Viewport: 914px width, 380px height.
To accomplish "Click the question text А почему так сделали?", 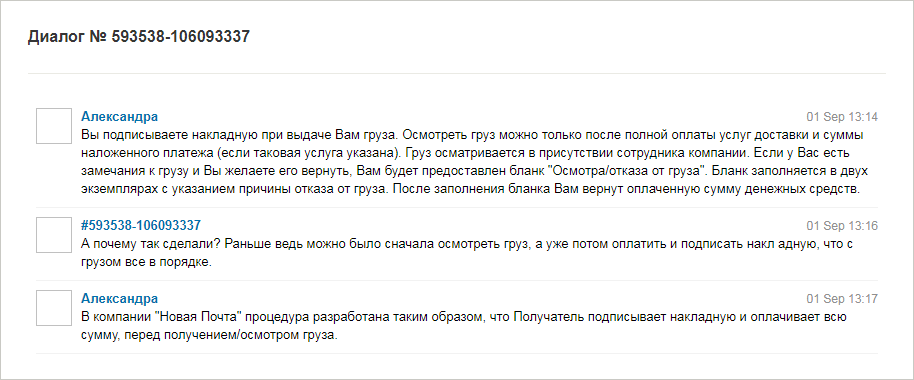I will pos(150,244).
